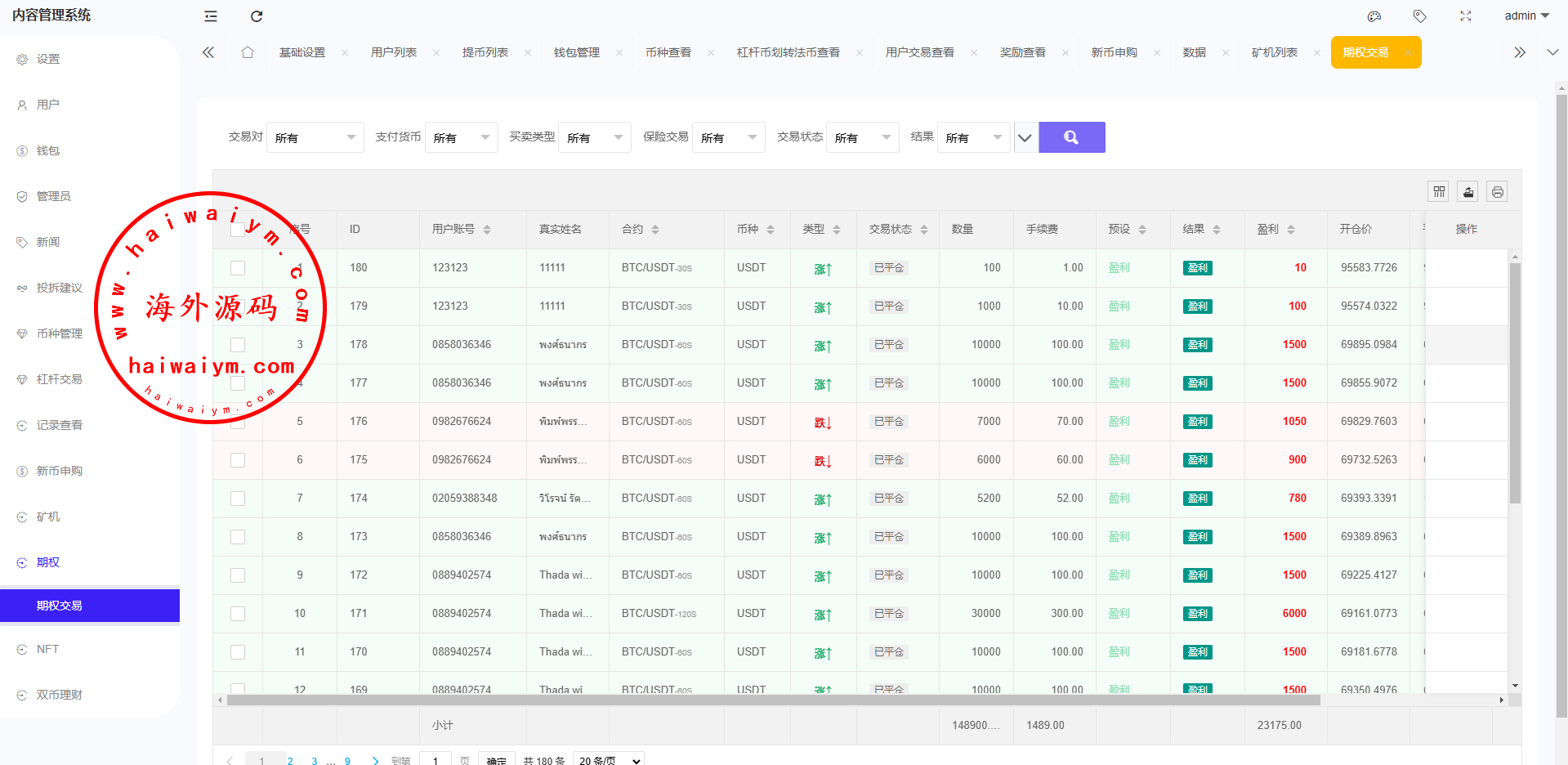The image size is (1568, 765).
Task: Open column filter grid icon
Action: (1439, 191)
